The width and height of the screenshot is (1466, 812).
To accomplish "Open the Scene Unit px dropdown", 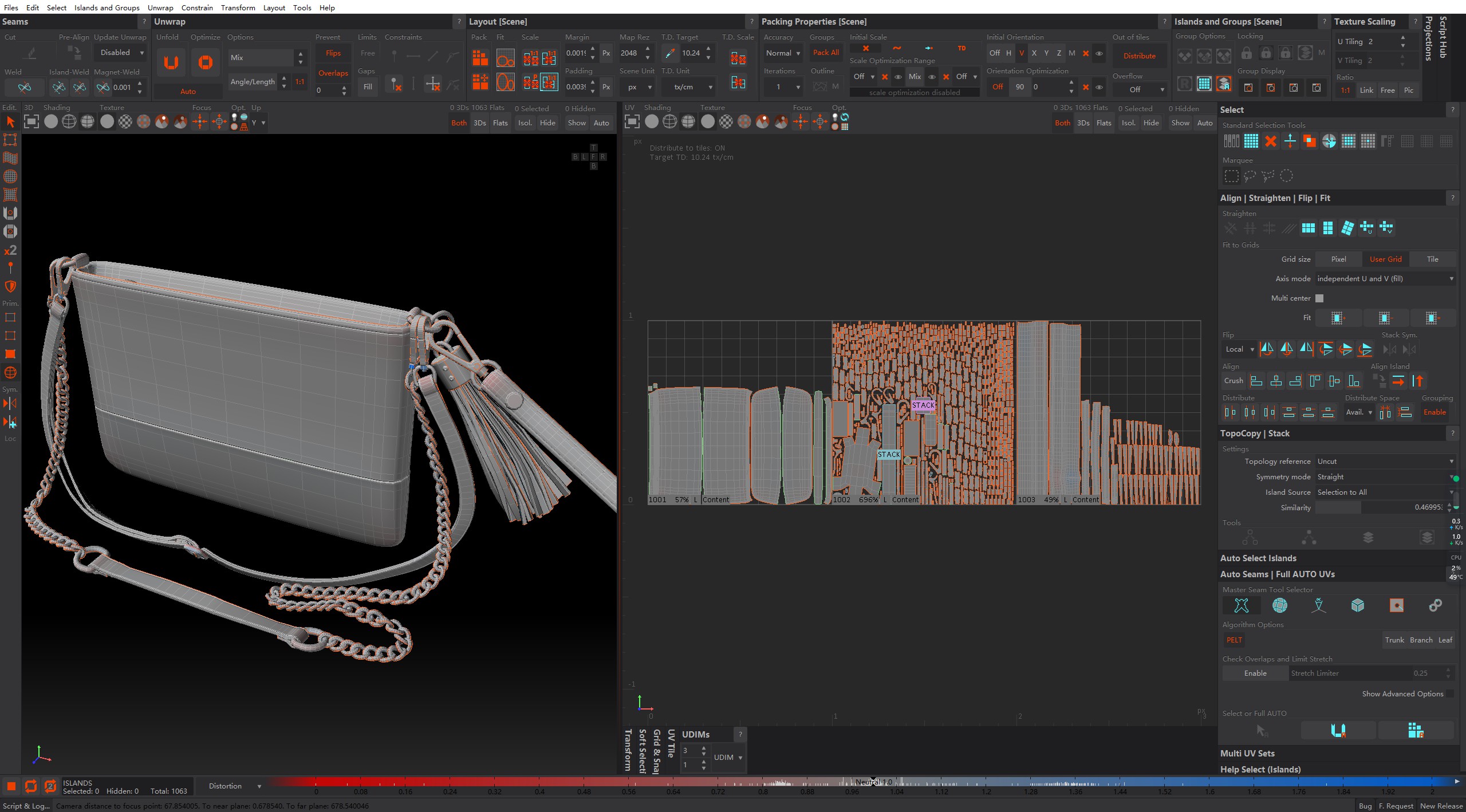I will tap(640, 88).
